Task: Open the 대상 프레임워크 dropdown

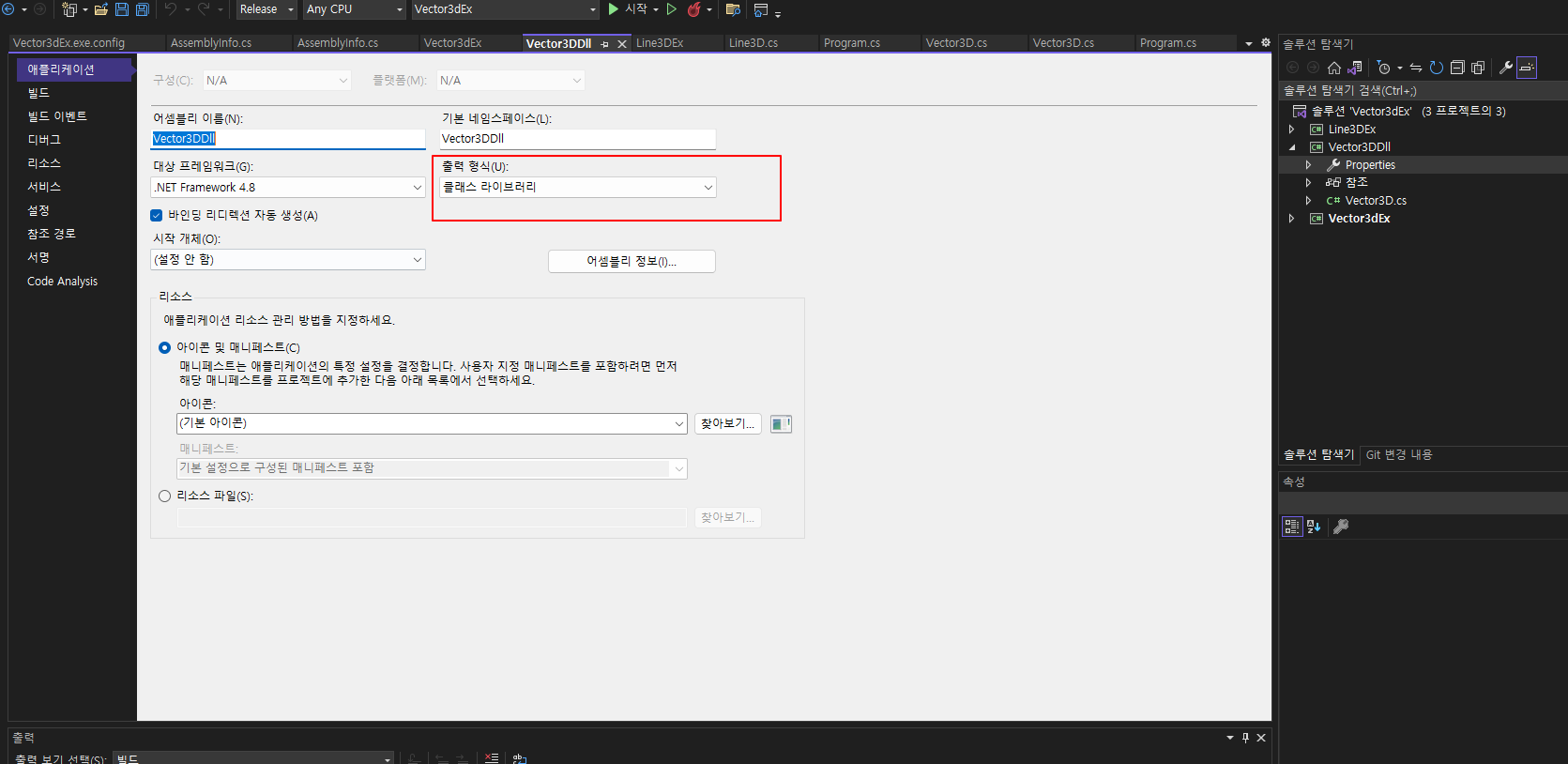Action: tap(288, 188)
